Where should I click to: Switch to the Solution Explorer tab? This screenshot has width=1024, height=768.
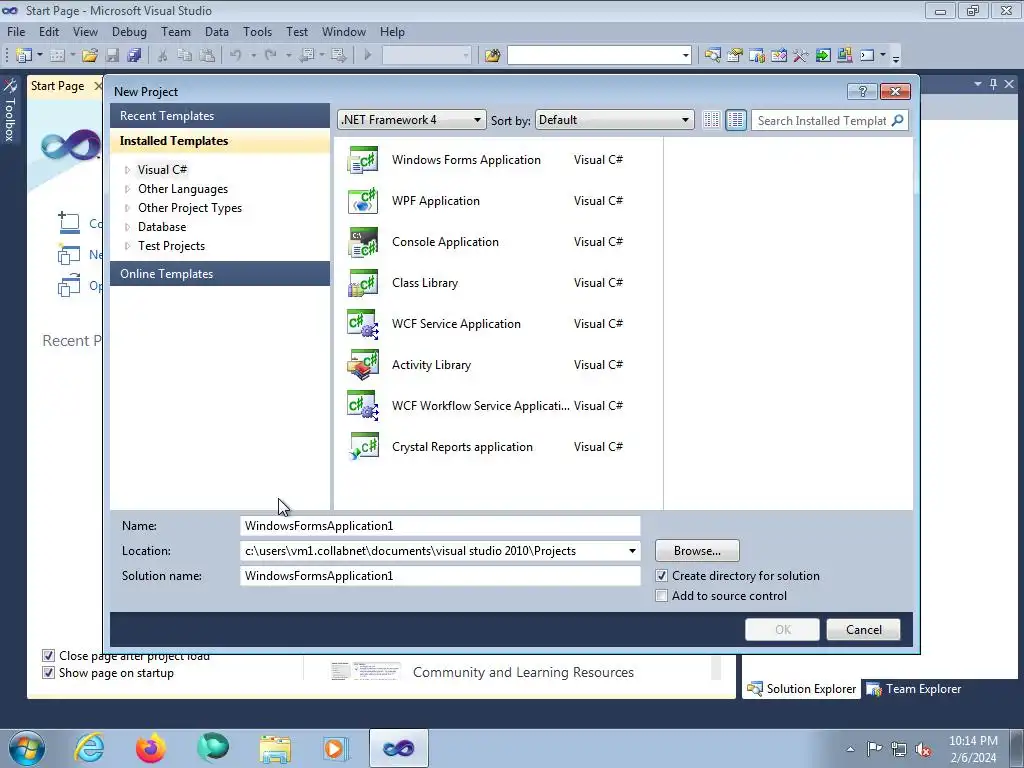pos(801,689)
